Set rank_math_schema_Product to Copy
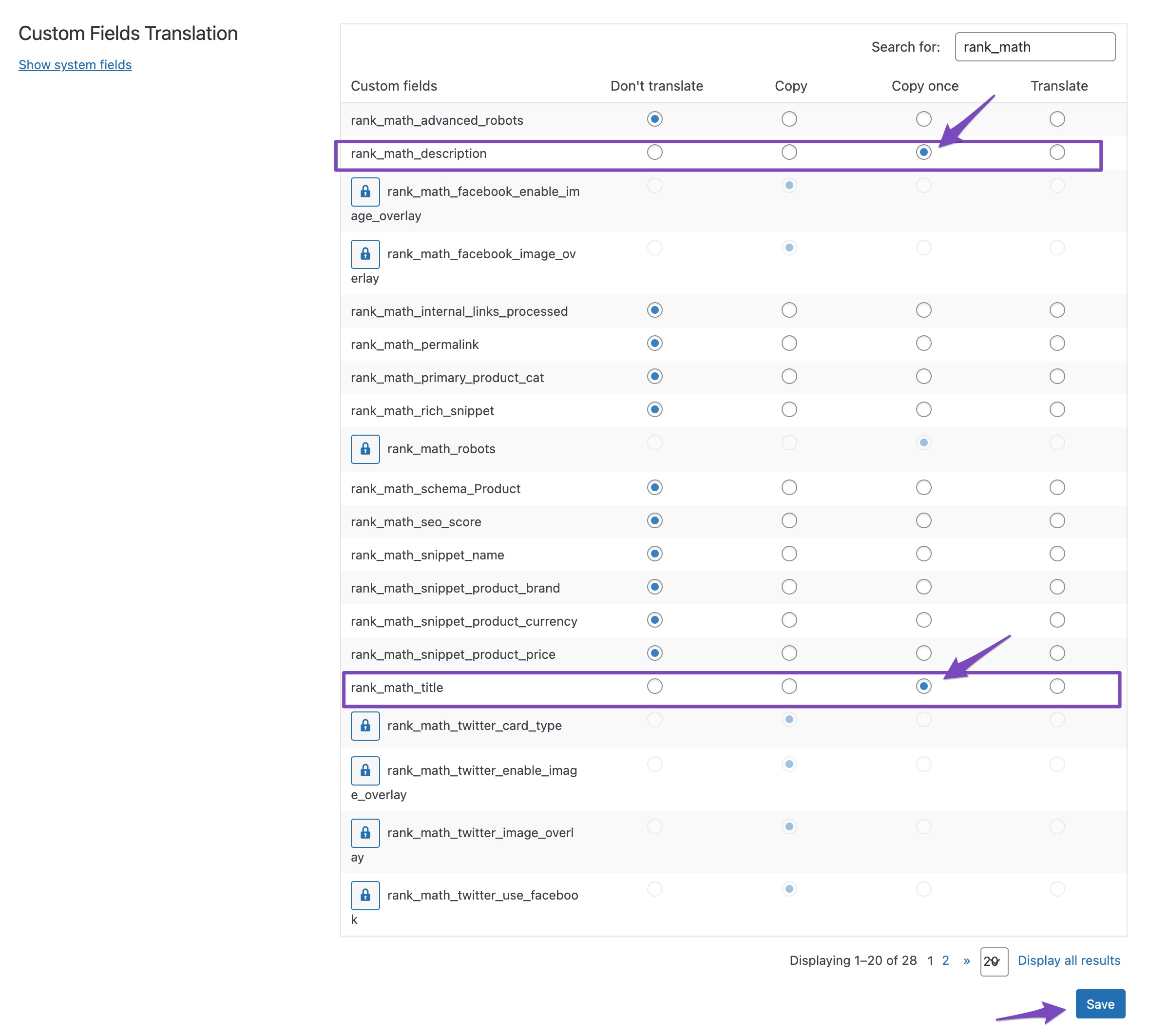1149x1036 pixels. tap(789, 487)
